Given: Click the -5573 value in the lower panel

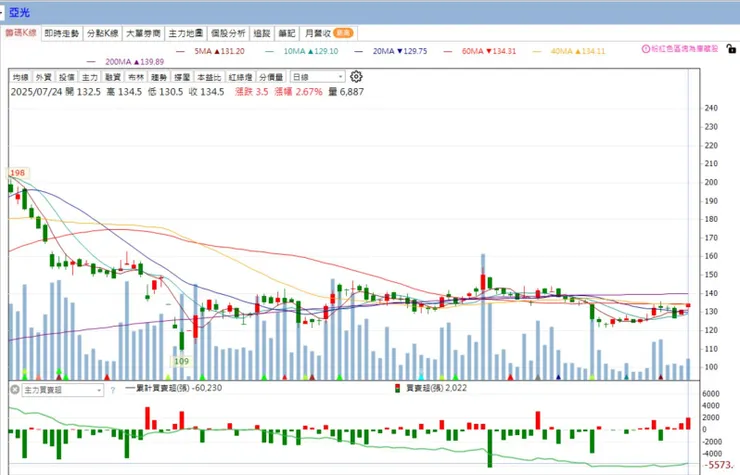Looking at the screenshot, I should point(720,465).
